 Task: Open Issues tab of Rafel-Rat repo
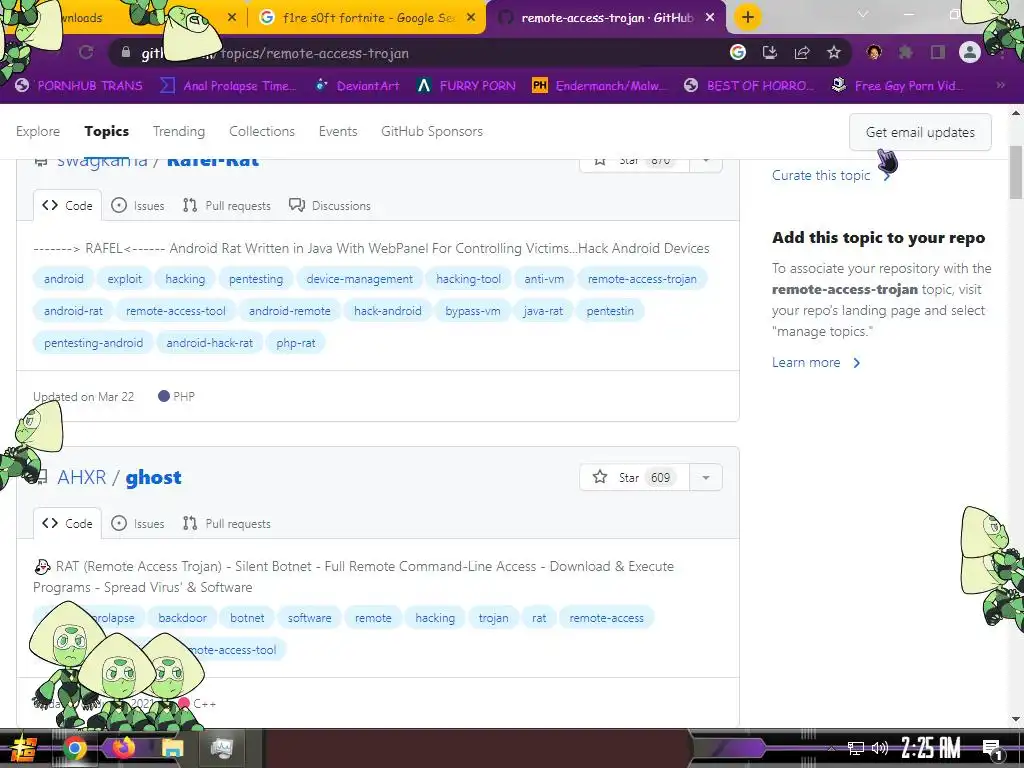pos(138,205)
